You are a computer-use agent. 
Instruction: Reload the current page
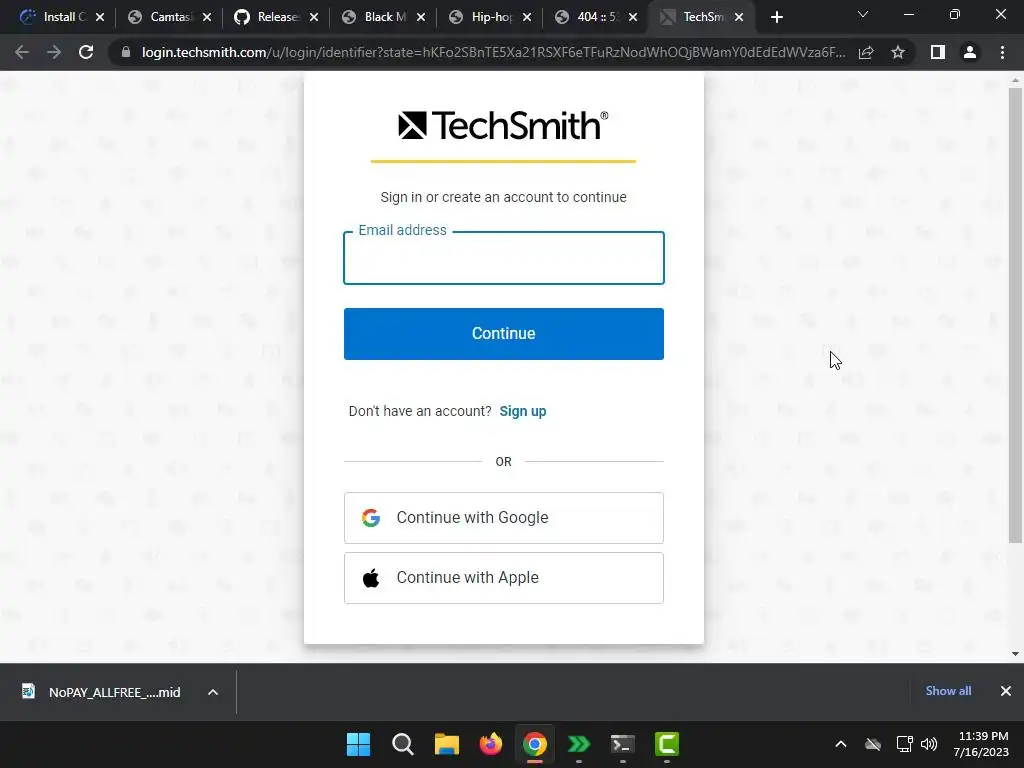point(86,52)
